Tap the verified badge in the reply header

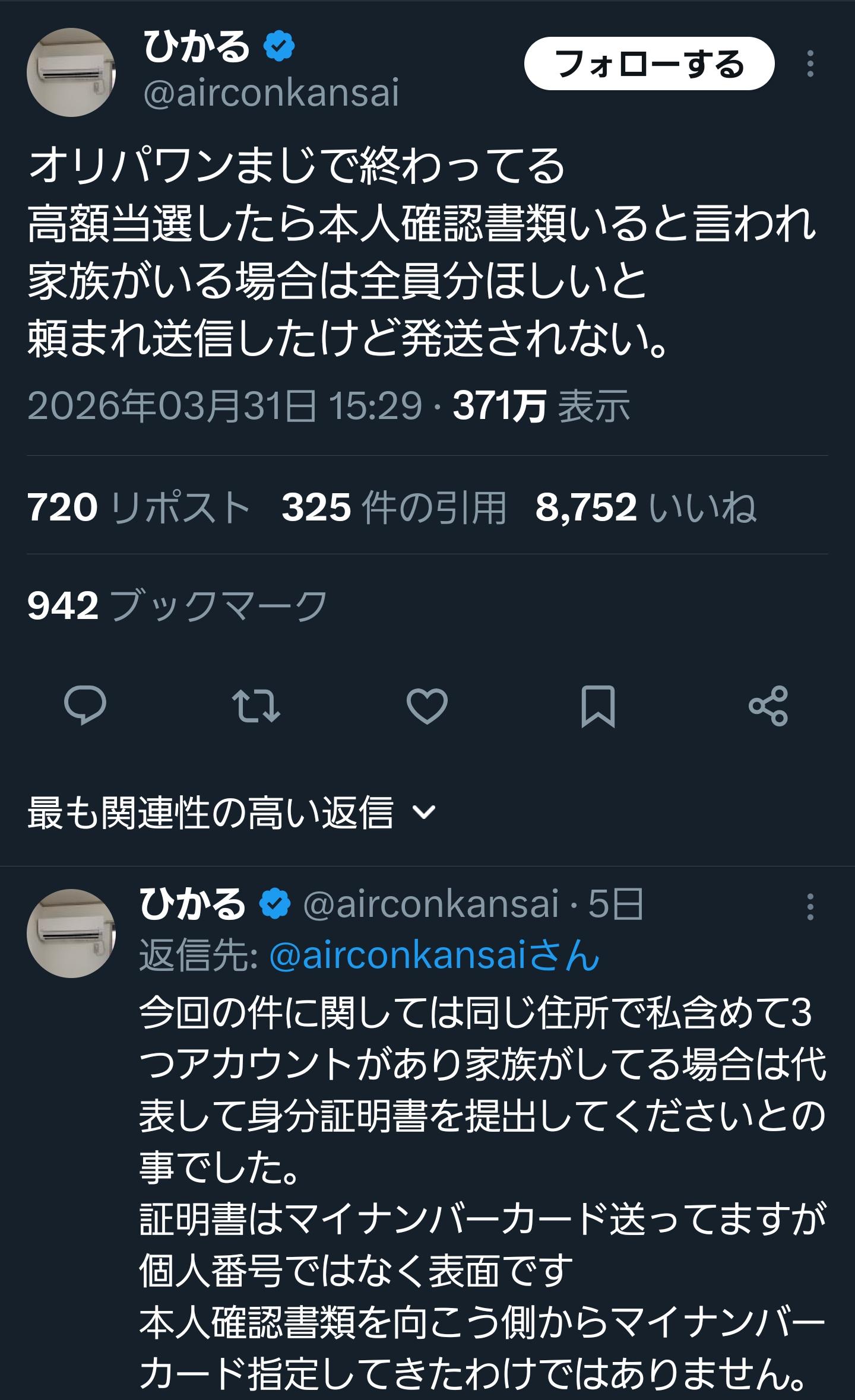(275, 904)
